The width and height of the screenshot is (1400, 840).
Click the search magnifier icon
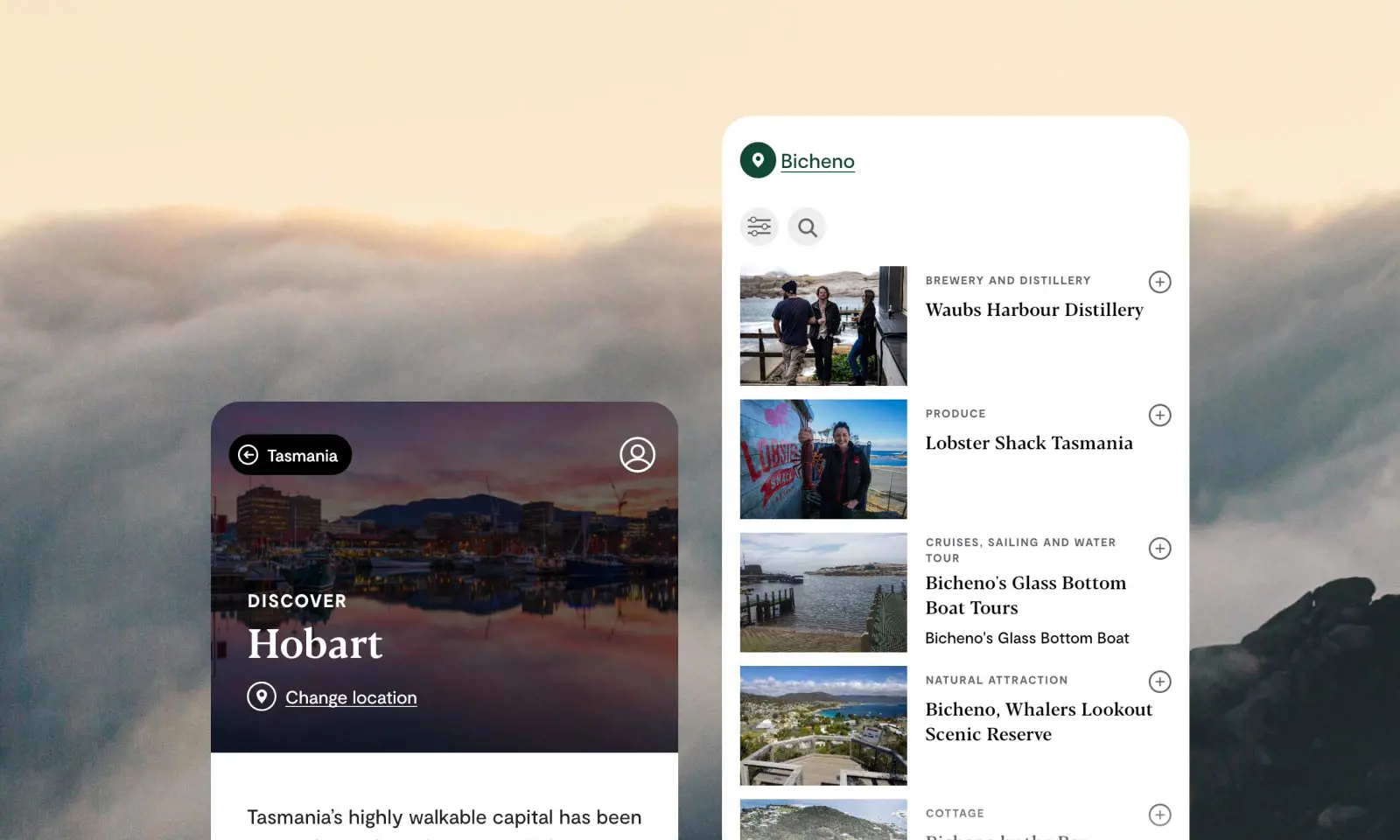click(x=807, y=227)
